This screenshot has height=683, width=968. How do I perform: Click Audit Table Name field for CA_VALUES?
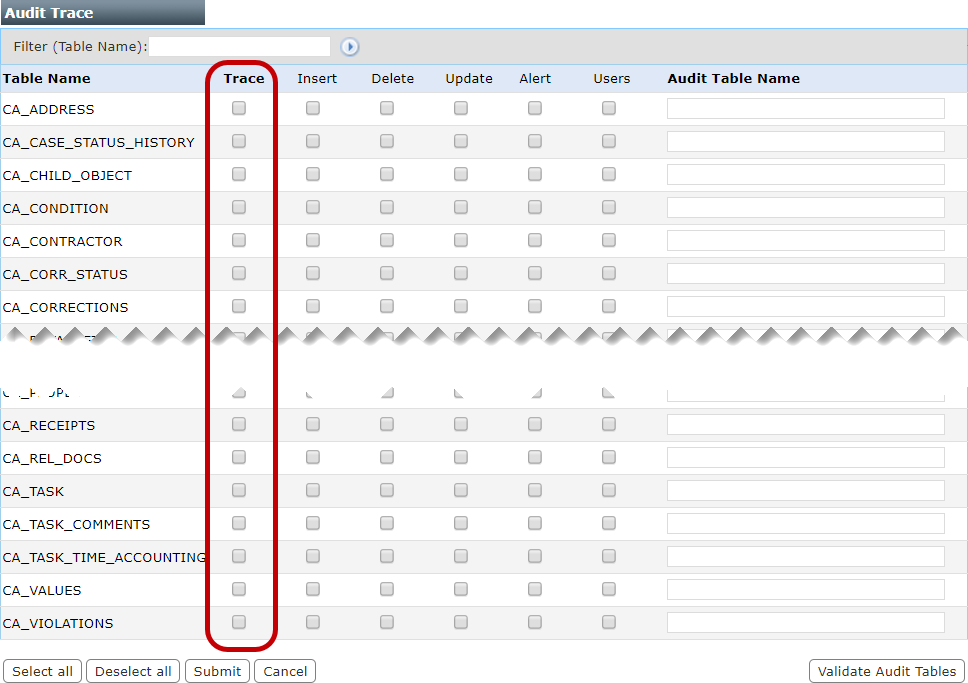point(805,590)
